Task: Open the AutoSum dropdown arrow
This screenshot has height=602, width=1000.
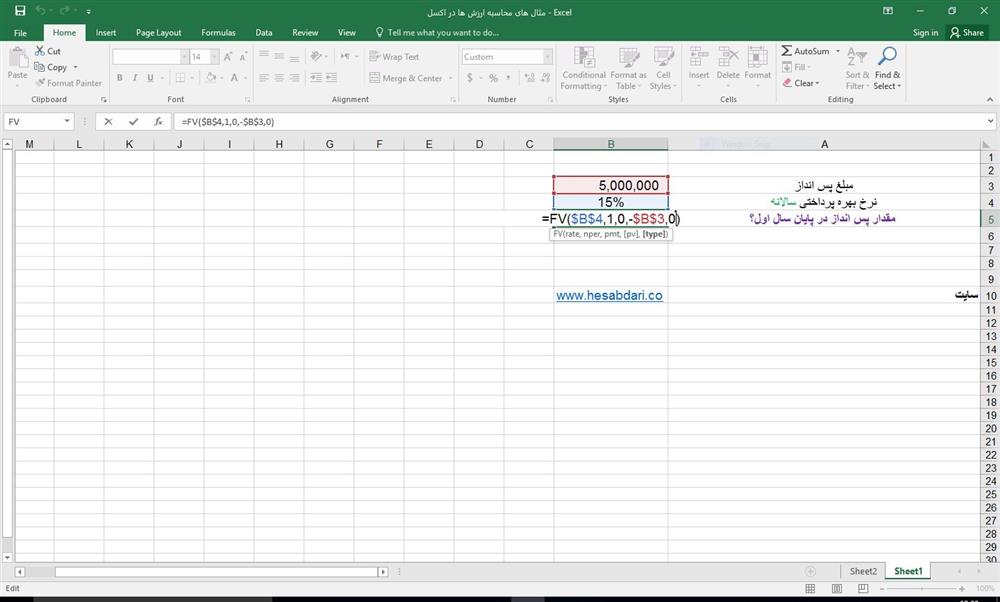Action: 834,51
